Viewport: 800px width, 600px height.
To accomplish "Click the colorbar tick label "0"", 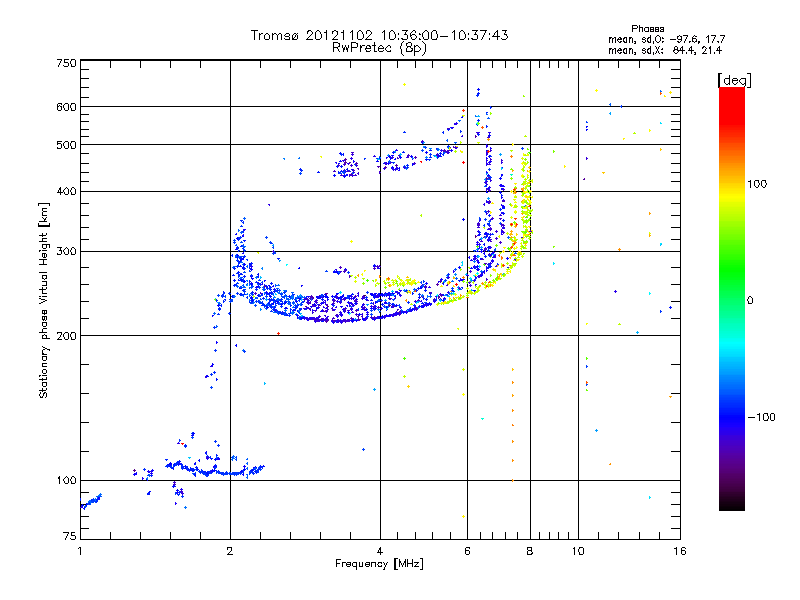I will pos(750,301).
